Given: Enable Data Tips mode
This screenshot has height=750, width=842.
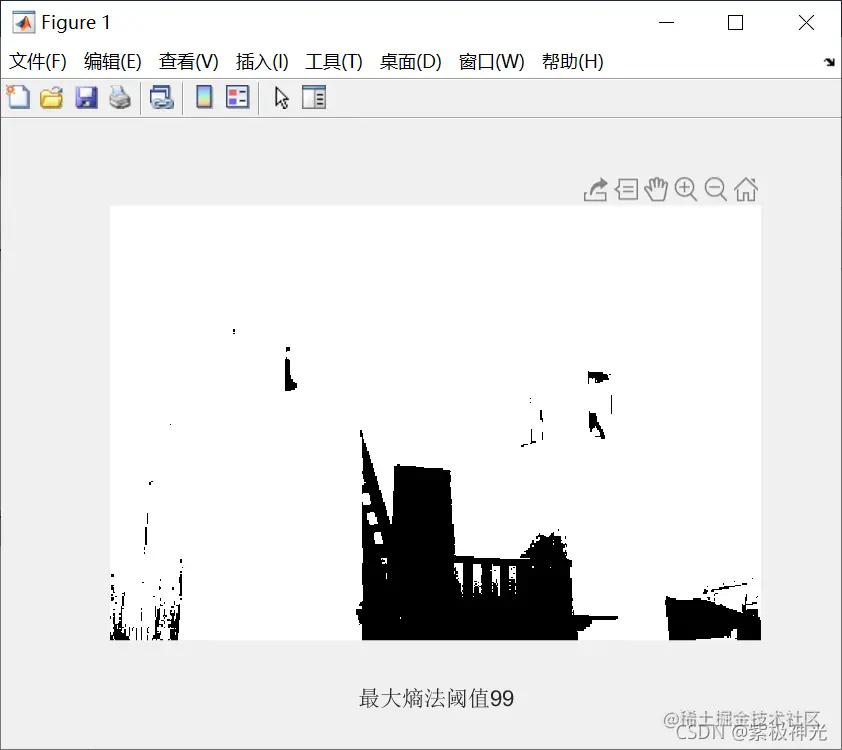Looking at the screenshot, I should pyautogui.click(x=627, y=190).
